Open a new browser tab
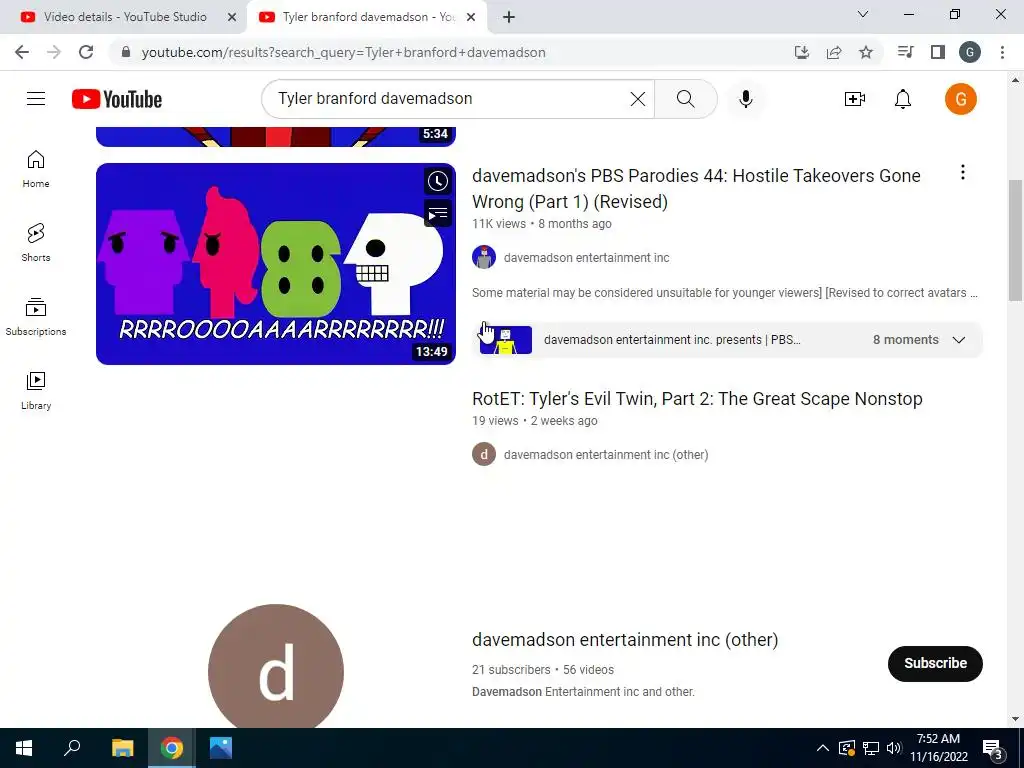The width and height of the screenshot is (1024, 768). click(509, 17)
